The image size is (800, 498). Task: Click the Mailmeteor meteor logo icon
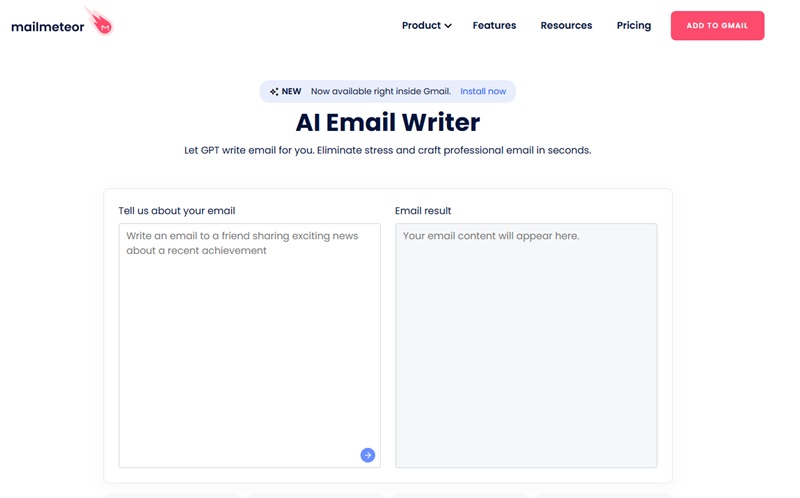101,21
